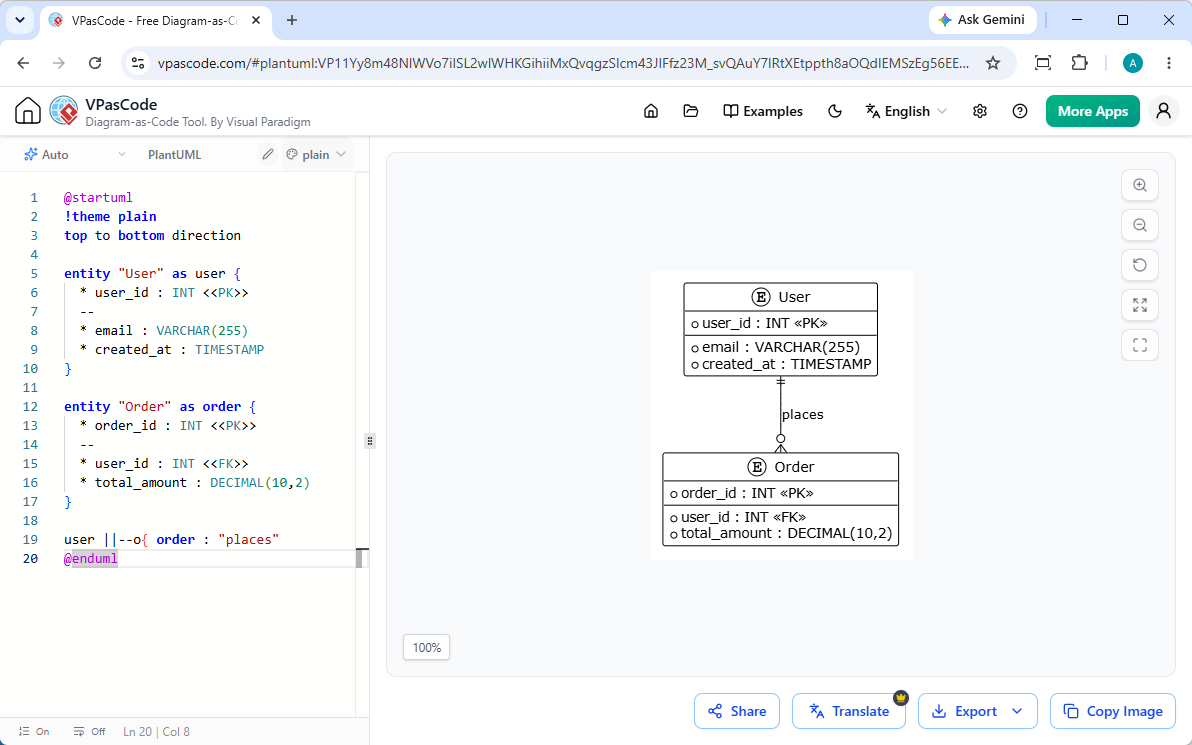Zoom out of the diagram

pos(1140,225)
